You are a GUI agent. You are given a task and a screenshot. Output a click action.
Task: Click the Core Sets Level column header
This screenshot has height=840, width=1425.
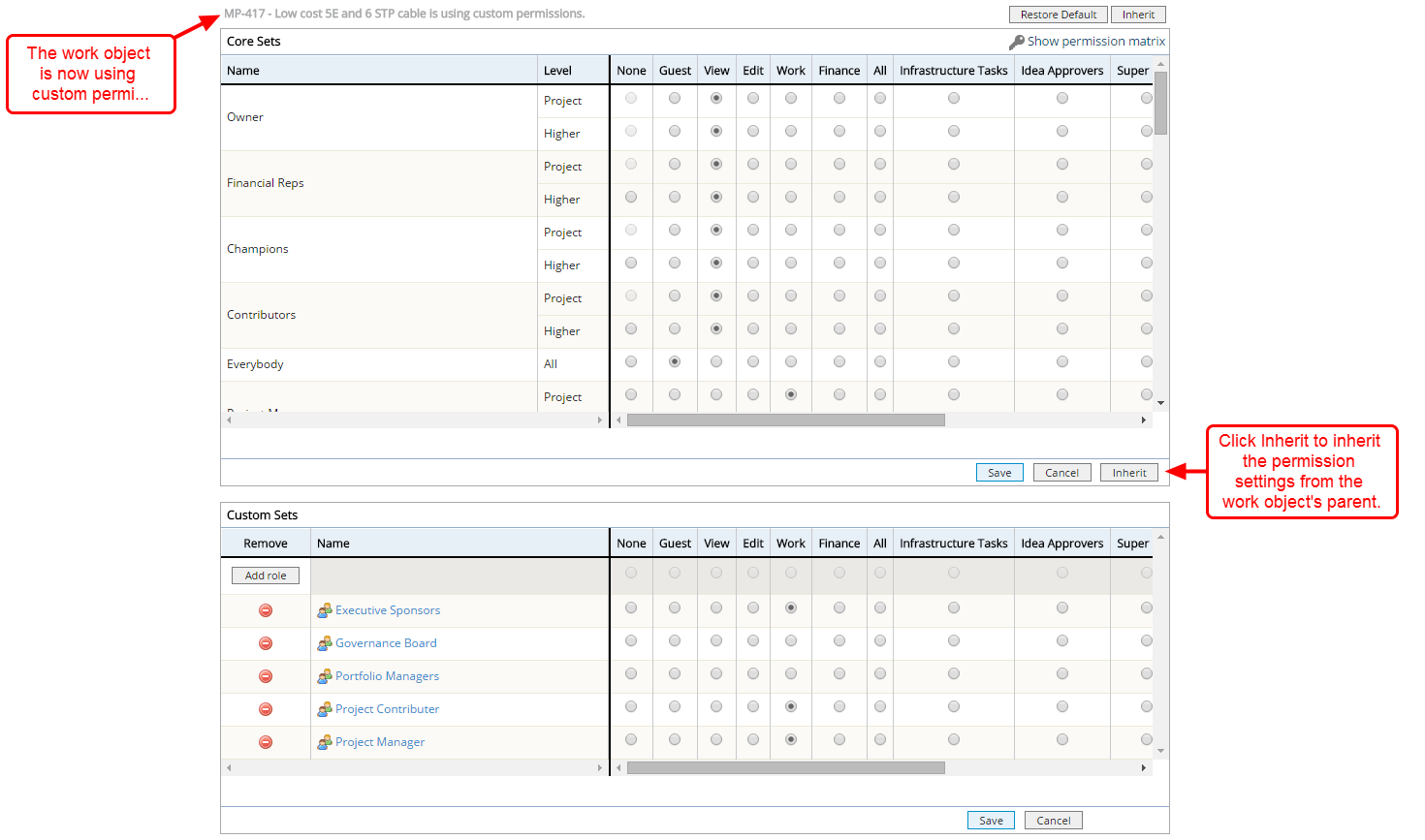573,71
